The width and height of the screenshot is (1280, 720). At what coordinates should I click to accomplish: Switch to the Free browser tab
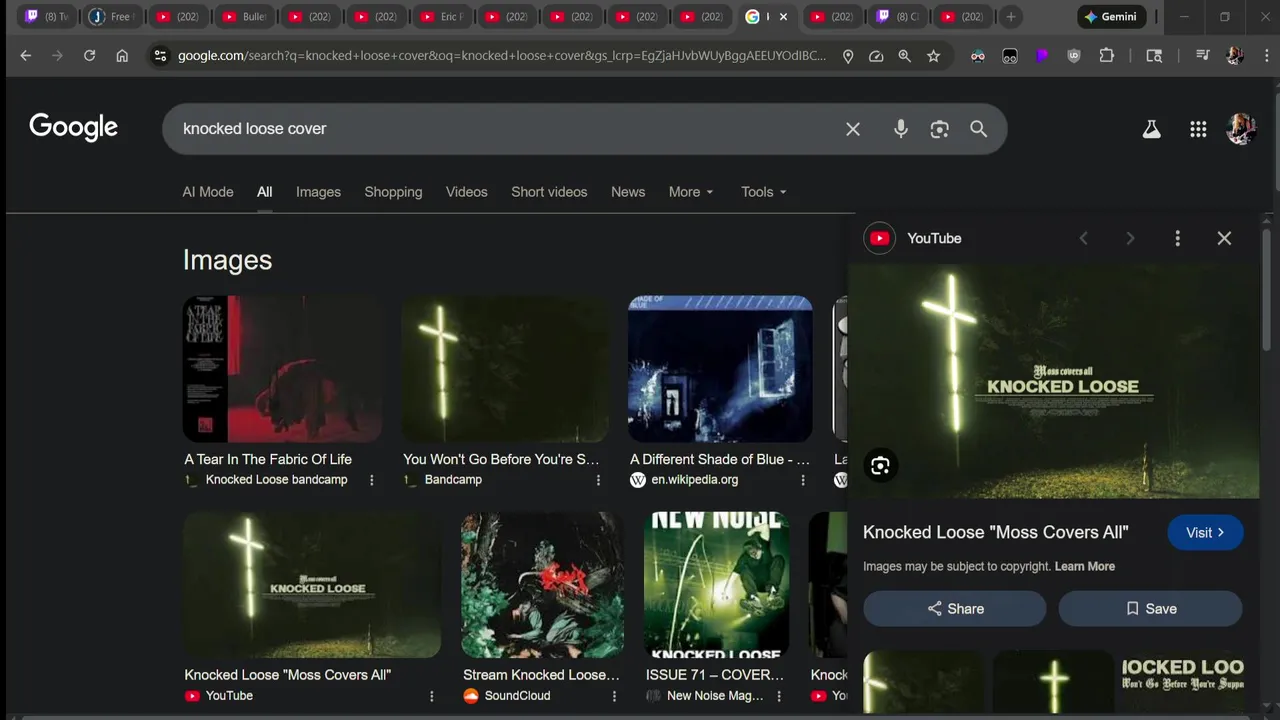click(110, 17)
